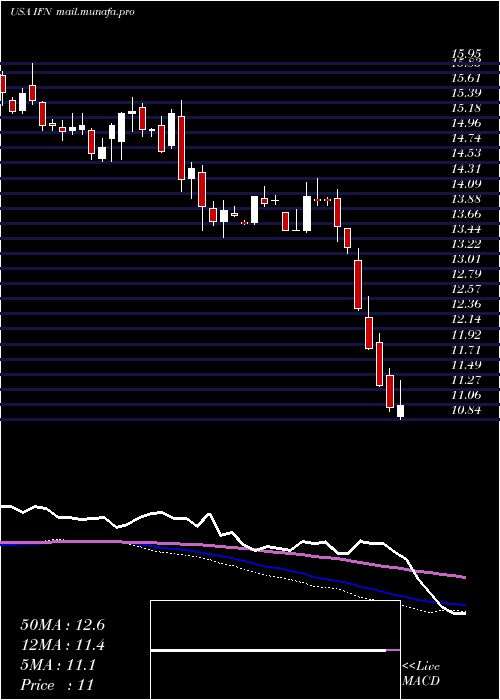Viewport: 500px width, 700px height.
Task: Select the 13.88 price axis label
Action: (466, 199)
